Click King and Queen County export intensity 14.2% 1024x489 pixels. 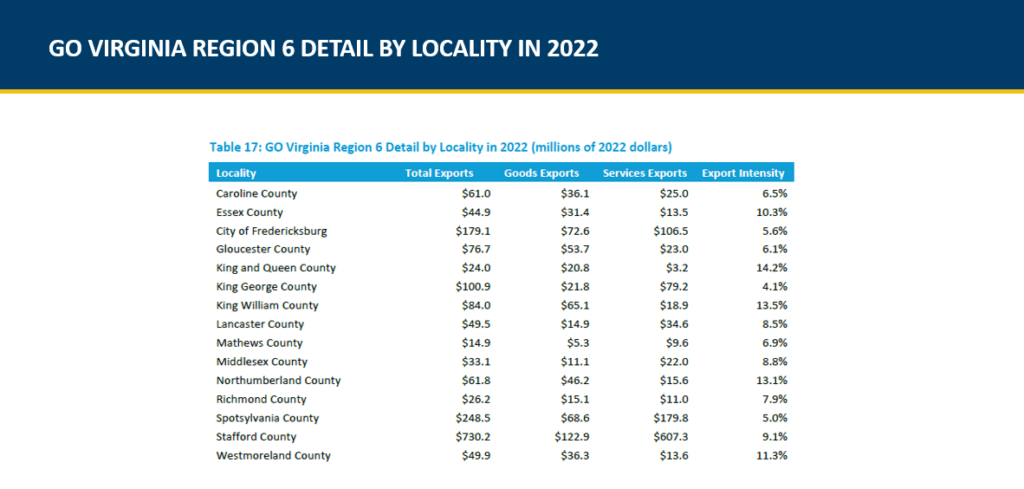point(770,268)
